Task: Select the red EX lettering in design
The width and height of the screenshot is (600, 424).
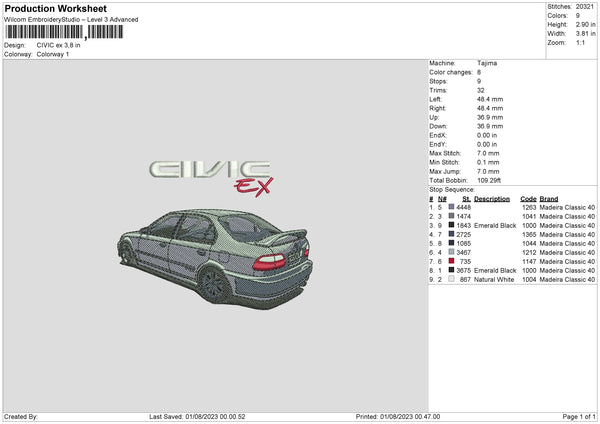Action: tap(254, 187)
